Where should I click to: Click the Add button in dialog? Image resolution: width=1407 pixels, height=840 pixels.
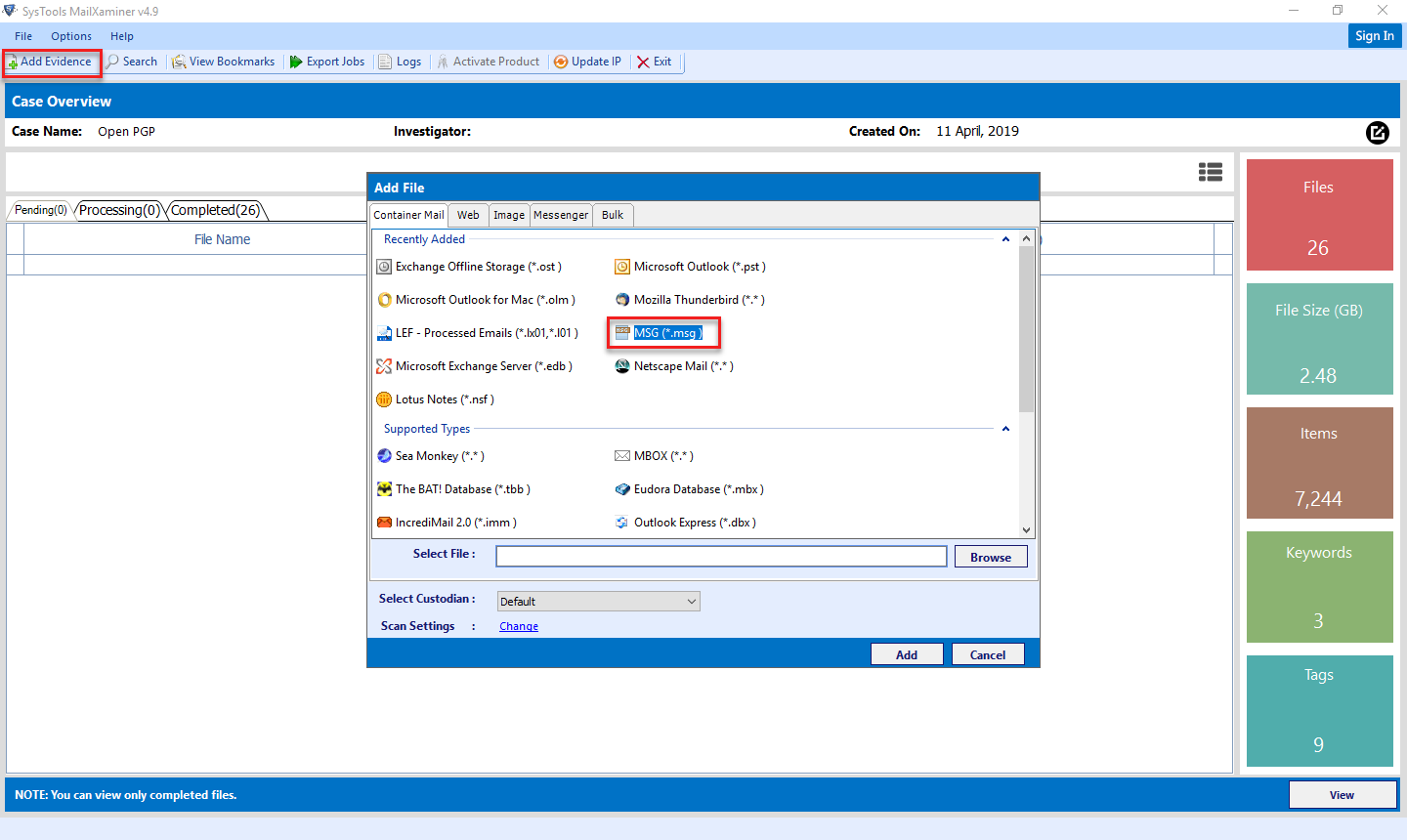coord(907,654)
